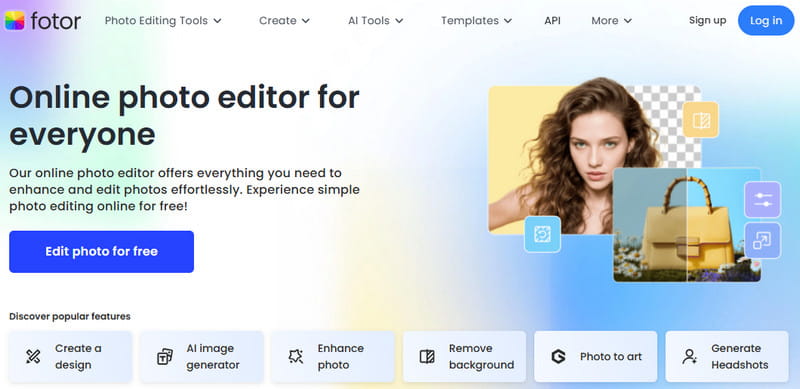Click the Edit photo for free button
This screenshot has width=800, height=389.
102,252
